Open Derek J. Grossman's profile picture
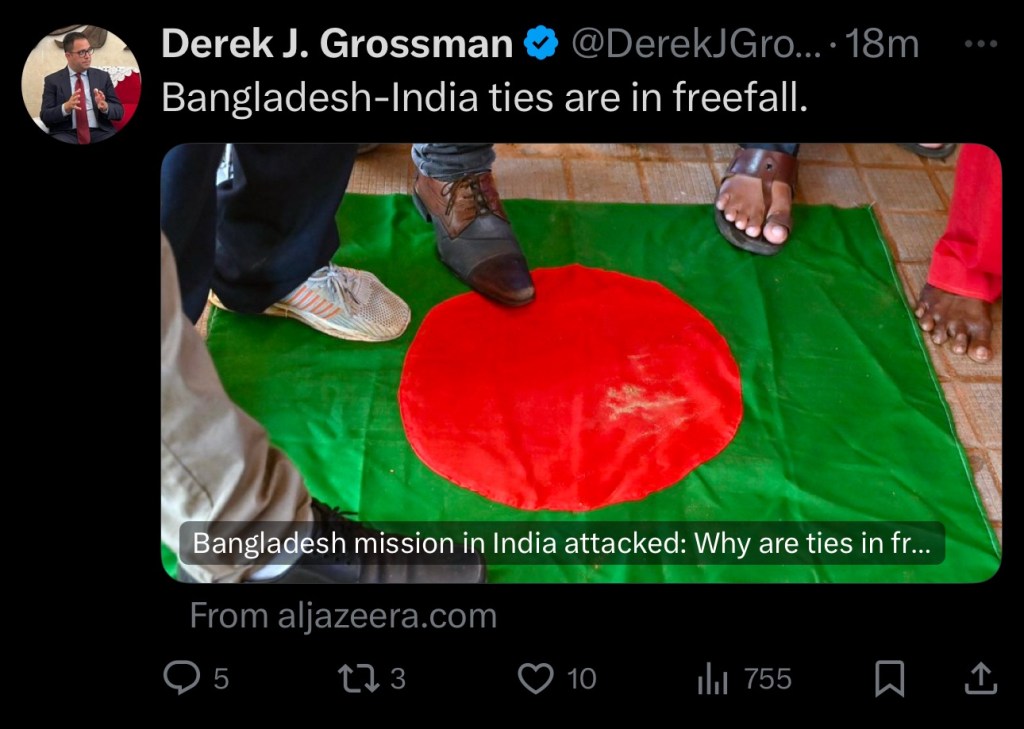This screenshot has width=1024, height=729. click(x=81, y=84)
